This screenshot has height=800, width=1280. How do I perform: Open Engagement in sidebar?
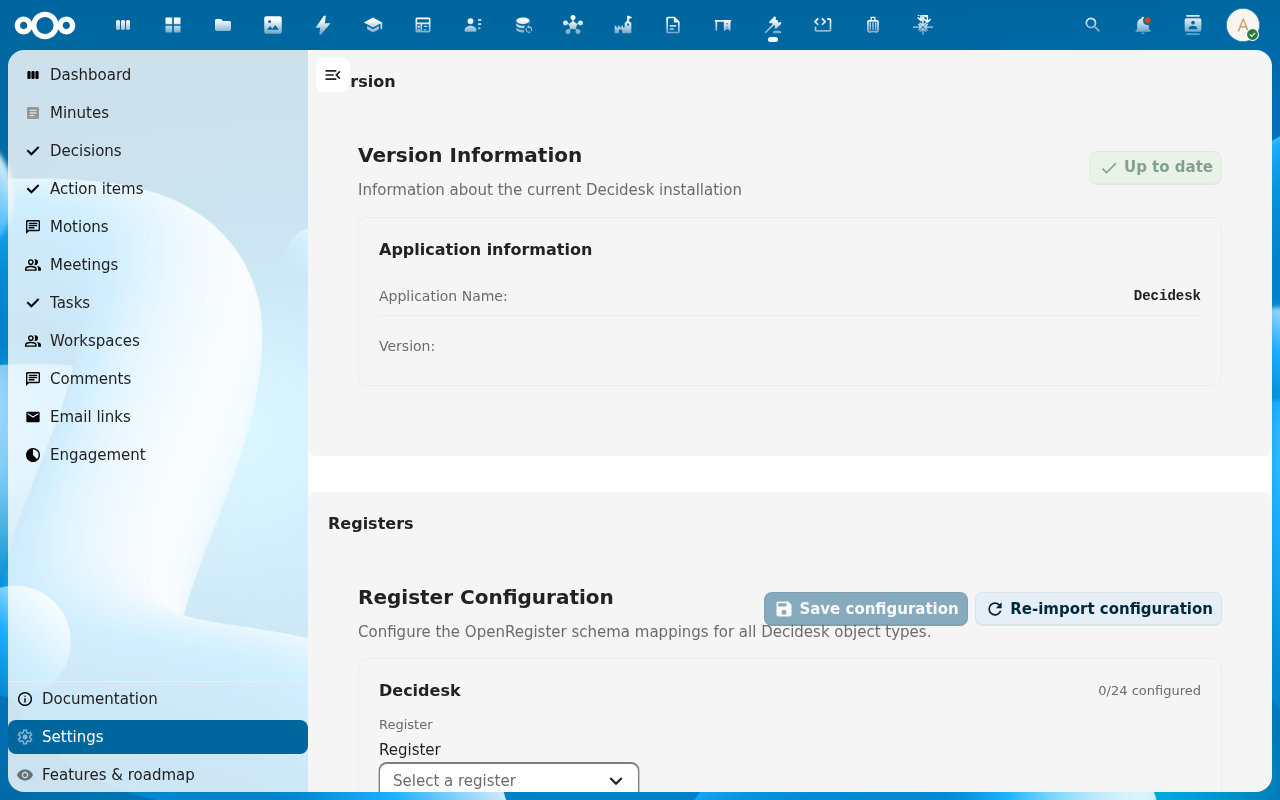158,455
